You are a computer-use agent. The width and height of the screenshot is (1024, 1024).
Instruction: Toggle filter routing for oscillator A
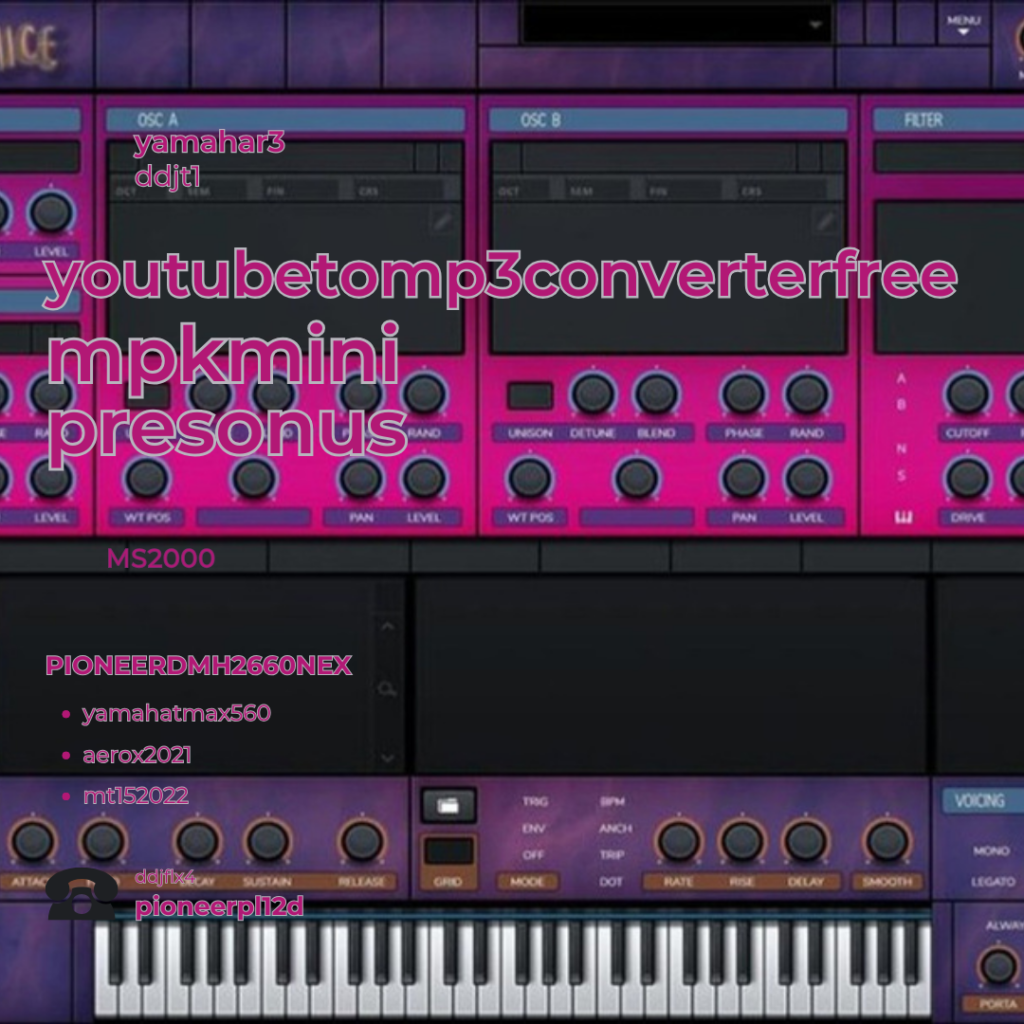tap(902, 378)
